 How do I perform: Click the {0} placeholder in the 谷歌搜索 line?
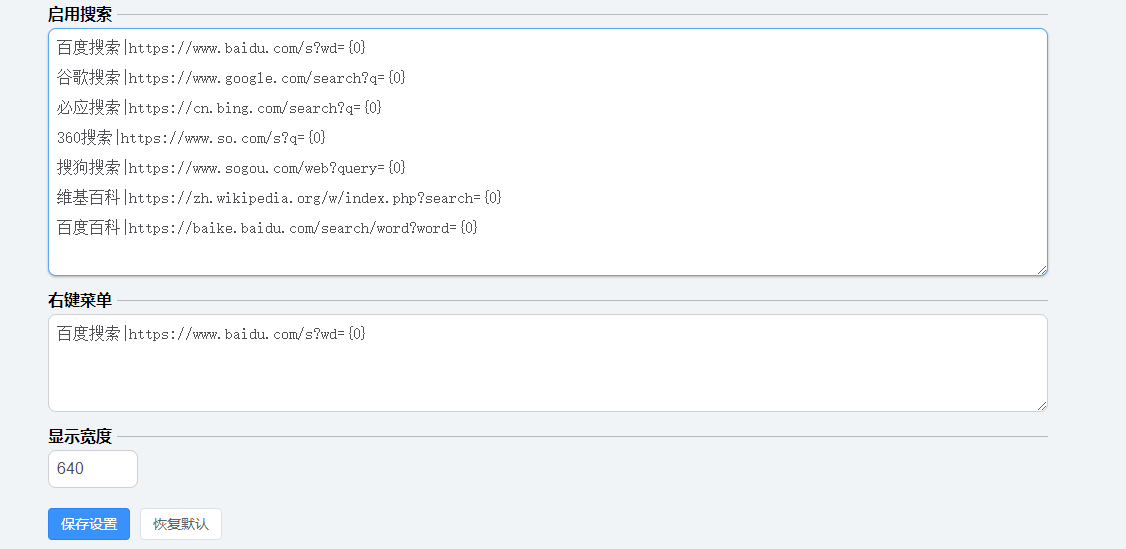[x=397, y=78]
